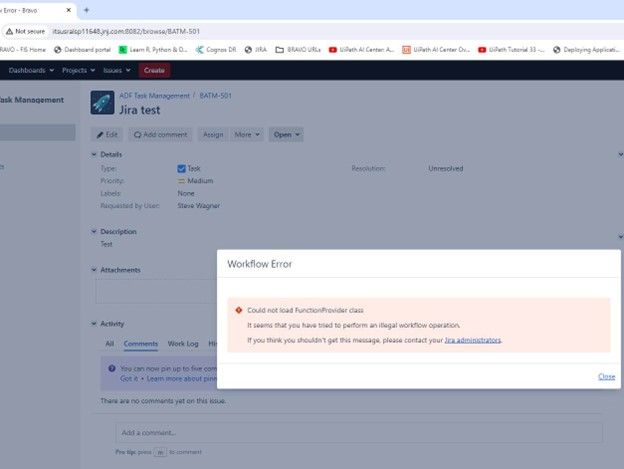Click the Medium priority icon
Viewport: 624px width, 469px height.
point(181,181)
